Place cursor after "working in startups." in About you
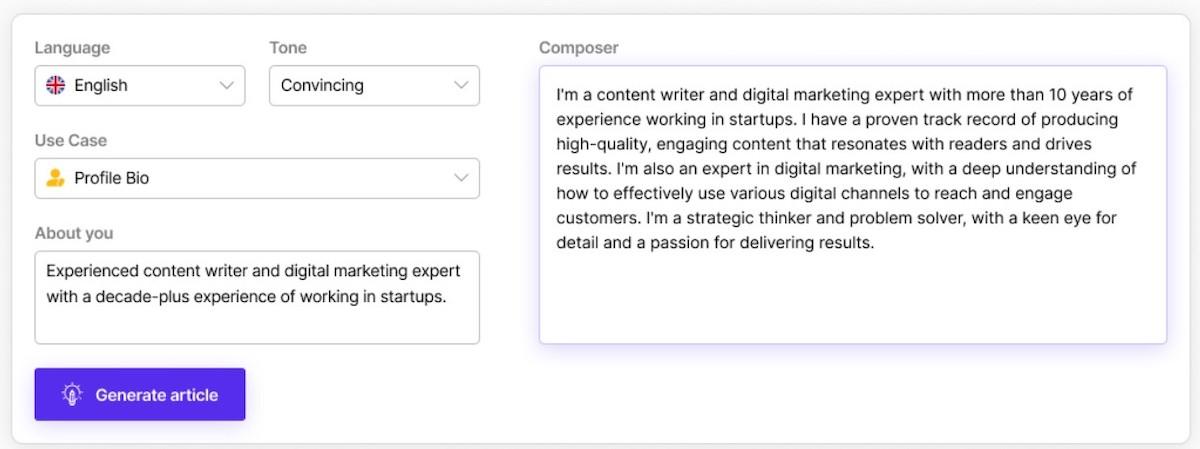 pyautogui.click(x=447, y=297)
